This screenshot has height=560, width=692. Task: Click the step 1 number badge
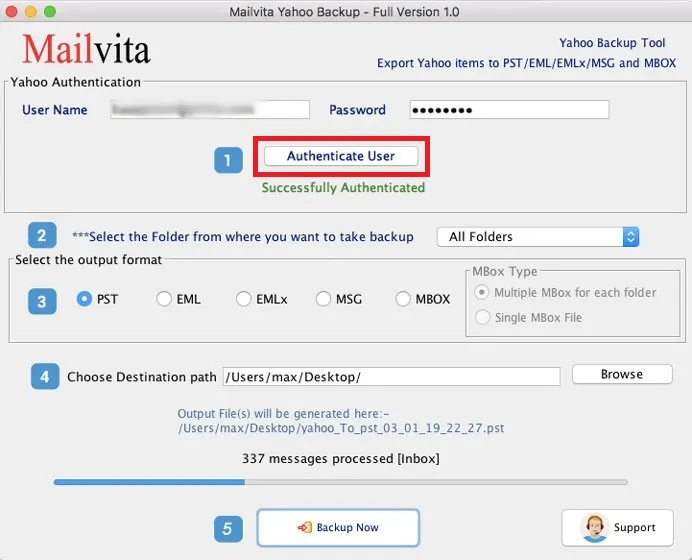point(228,160)
